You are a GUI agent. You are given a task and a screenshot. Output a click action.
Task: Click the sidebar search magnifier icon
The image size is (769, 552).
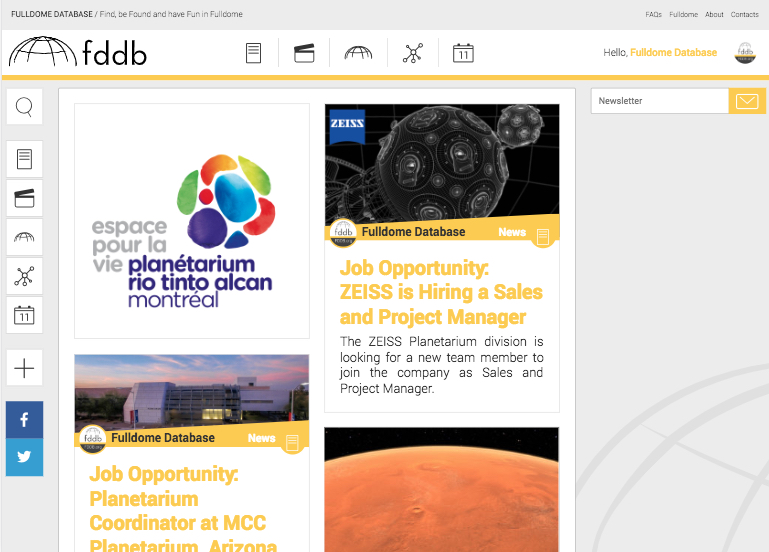pyautogui.click(x=25, y=107)
